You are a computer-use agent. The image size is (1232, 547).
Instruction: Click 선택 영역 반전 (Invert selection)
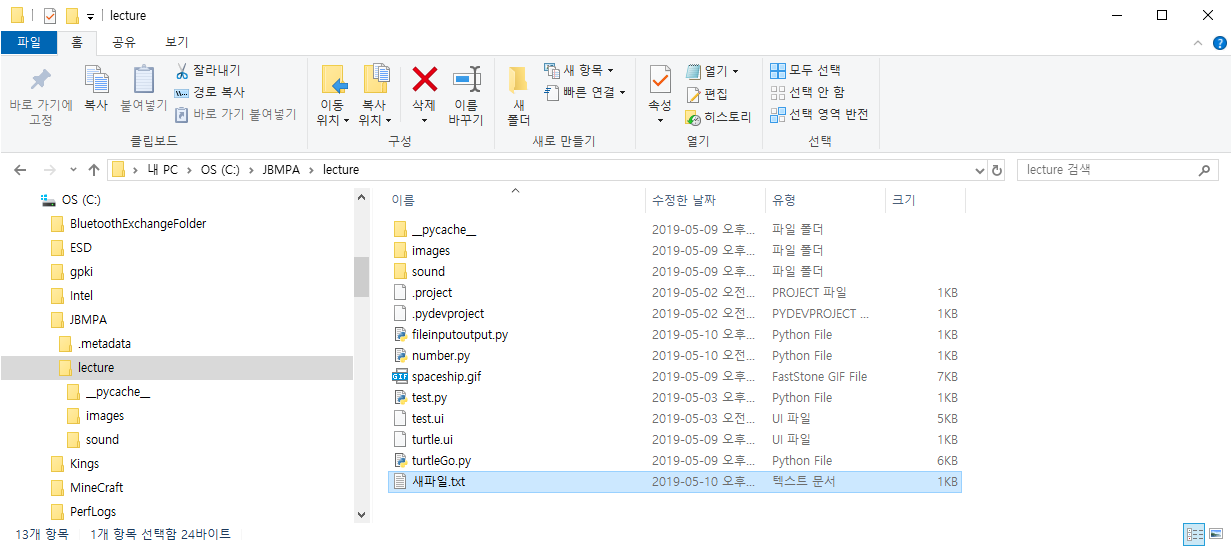819,114
